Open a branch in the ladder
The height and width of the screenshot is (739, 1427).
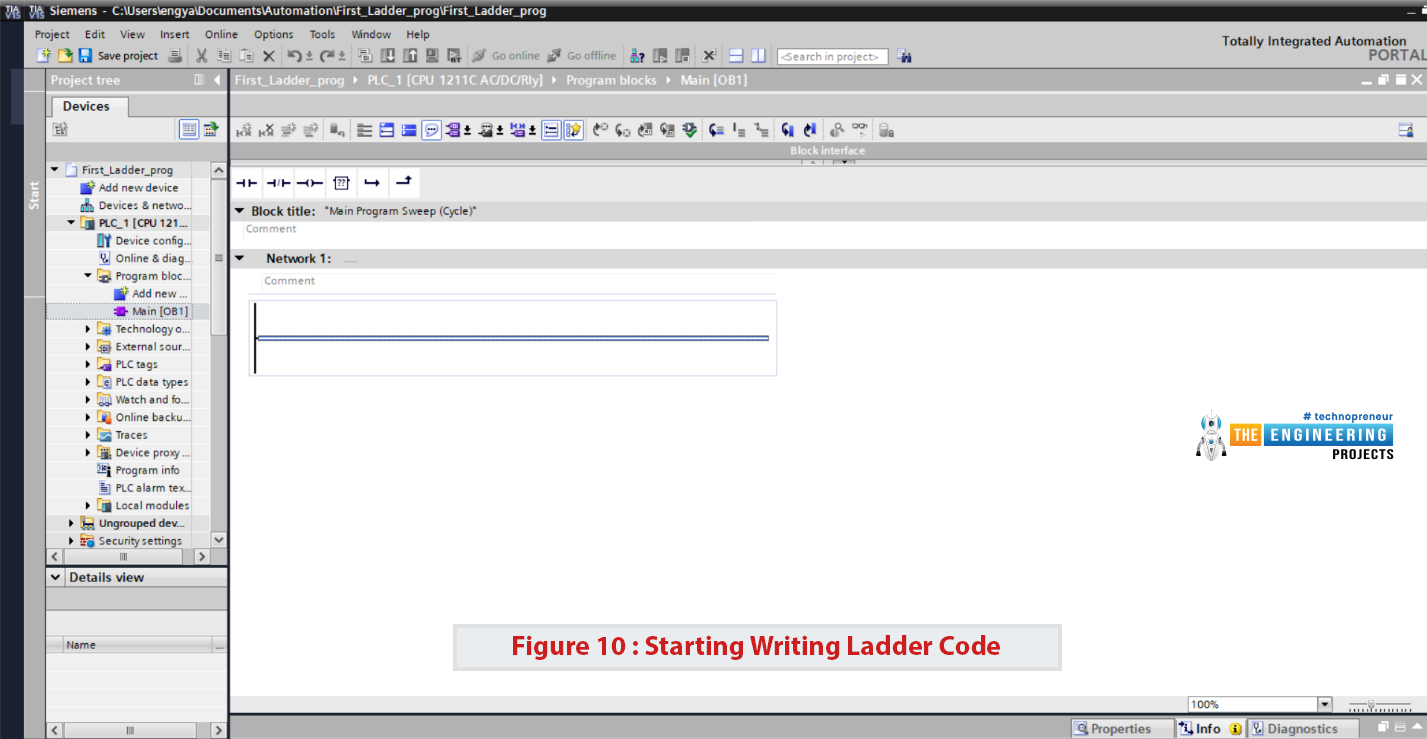[372, 183]
